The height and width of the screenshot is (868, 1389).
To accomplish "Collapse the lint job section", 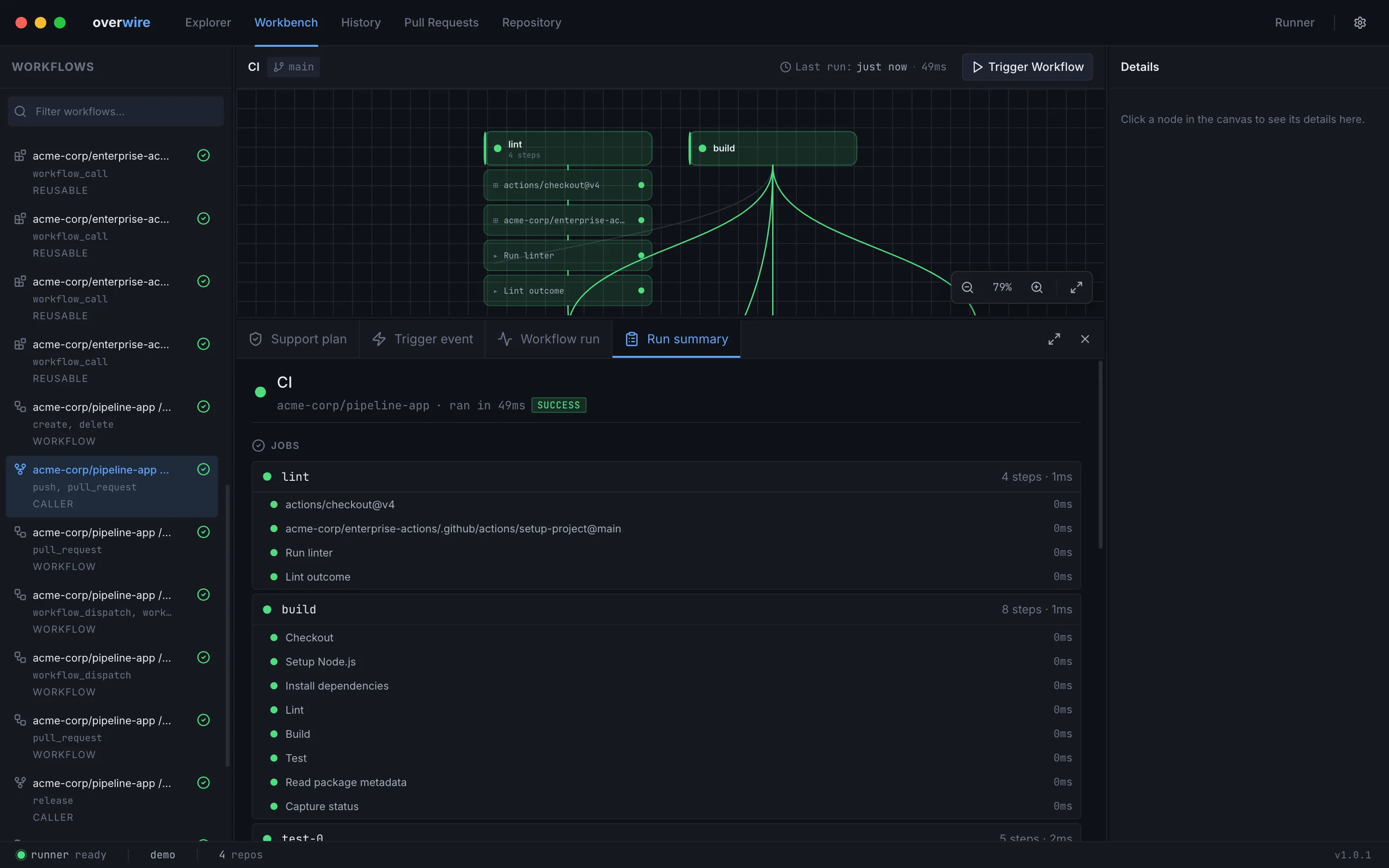I will coord(666,477).
